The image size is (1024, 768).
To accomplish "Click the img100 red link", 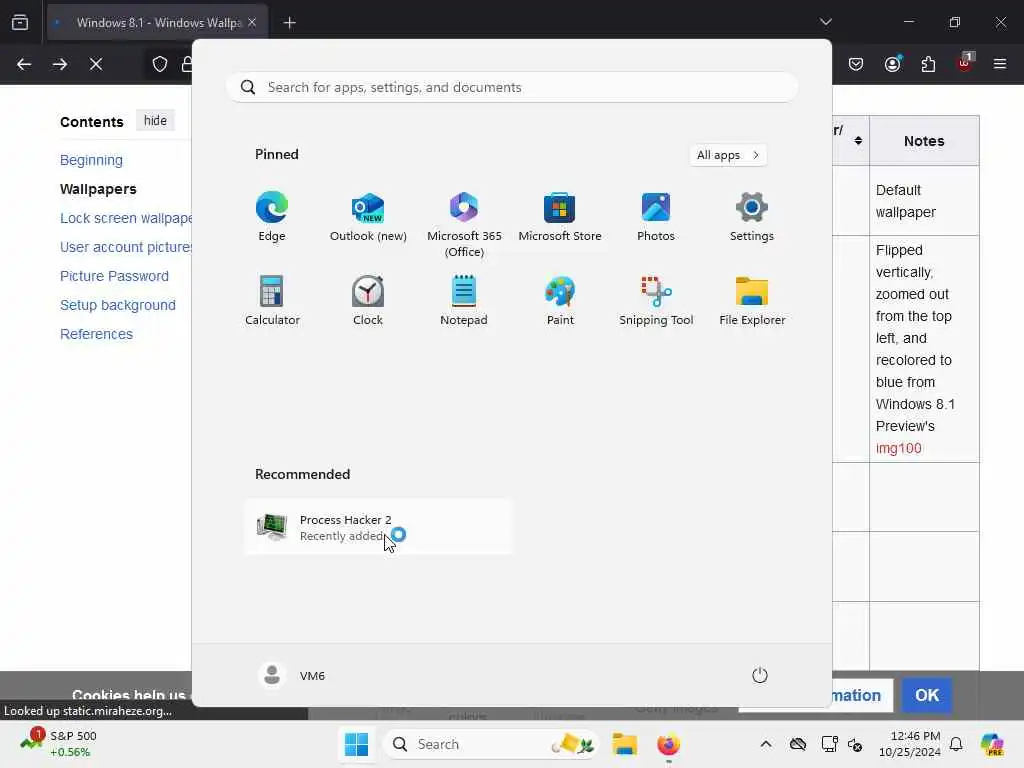I will [899, 448].
